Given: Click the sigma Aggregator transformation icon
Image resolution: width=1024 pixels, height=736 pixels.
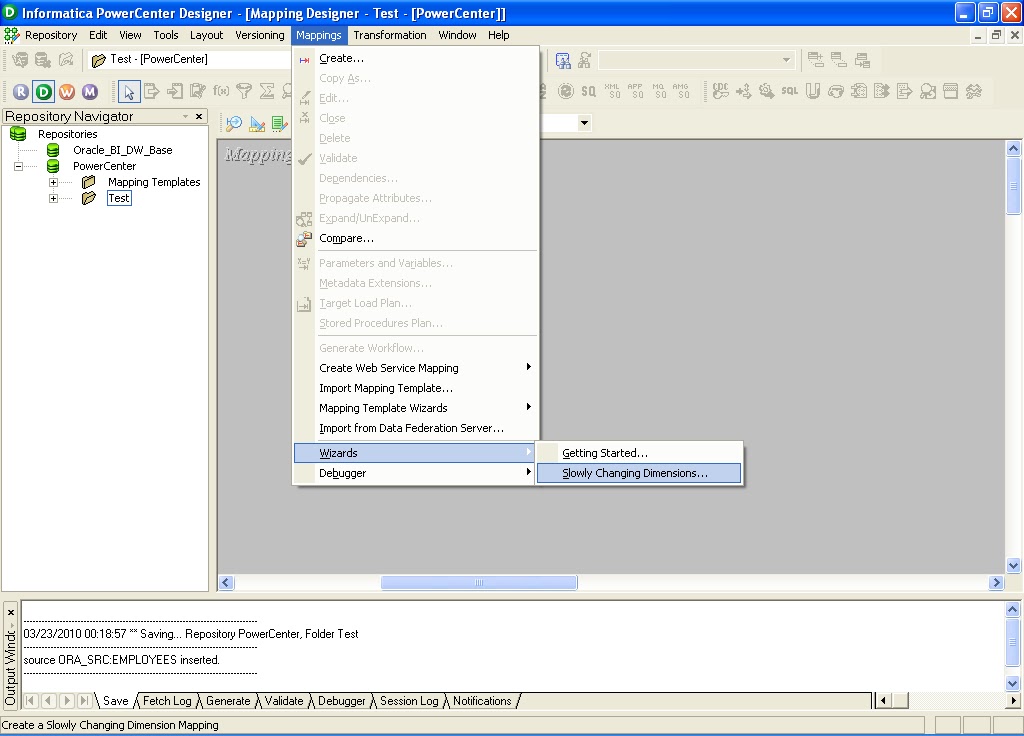Looking at the screenshot, I should point(266,91).
